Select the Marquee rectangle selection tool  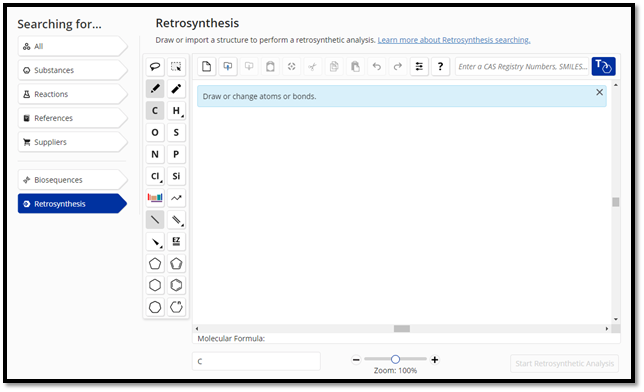[x=176, y=67]
